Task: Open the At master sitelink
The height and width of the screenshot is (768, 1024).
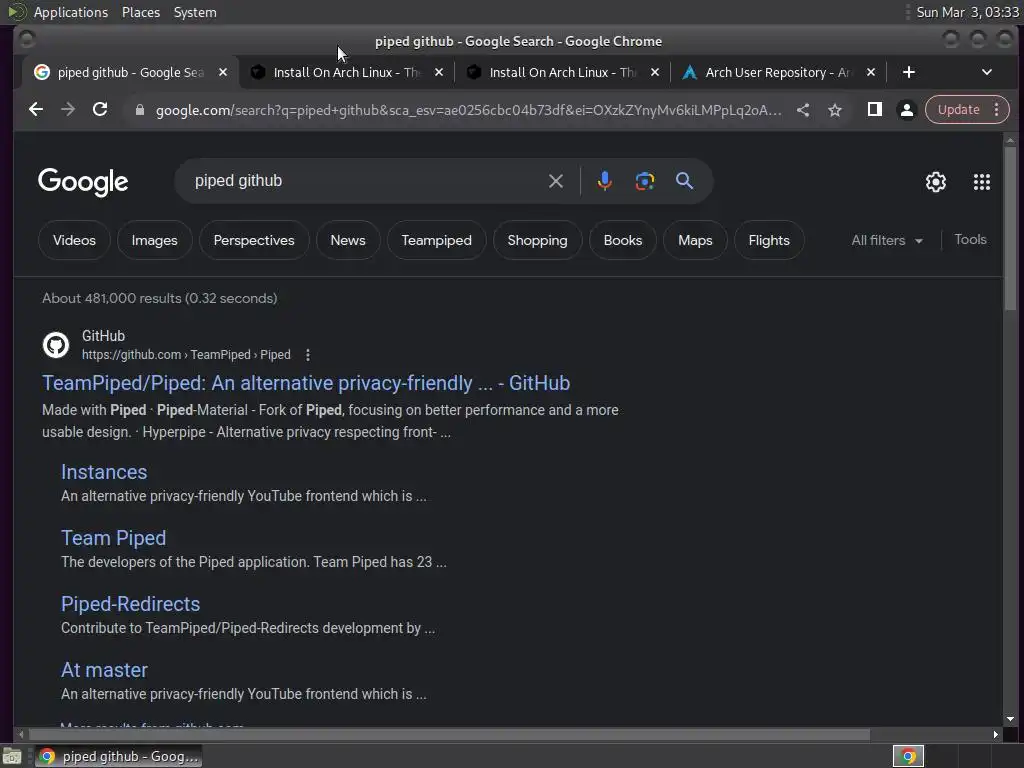Action: (104, 670)
